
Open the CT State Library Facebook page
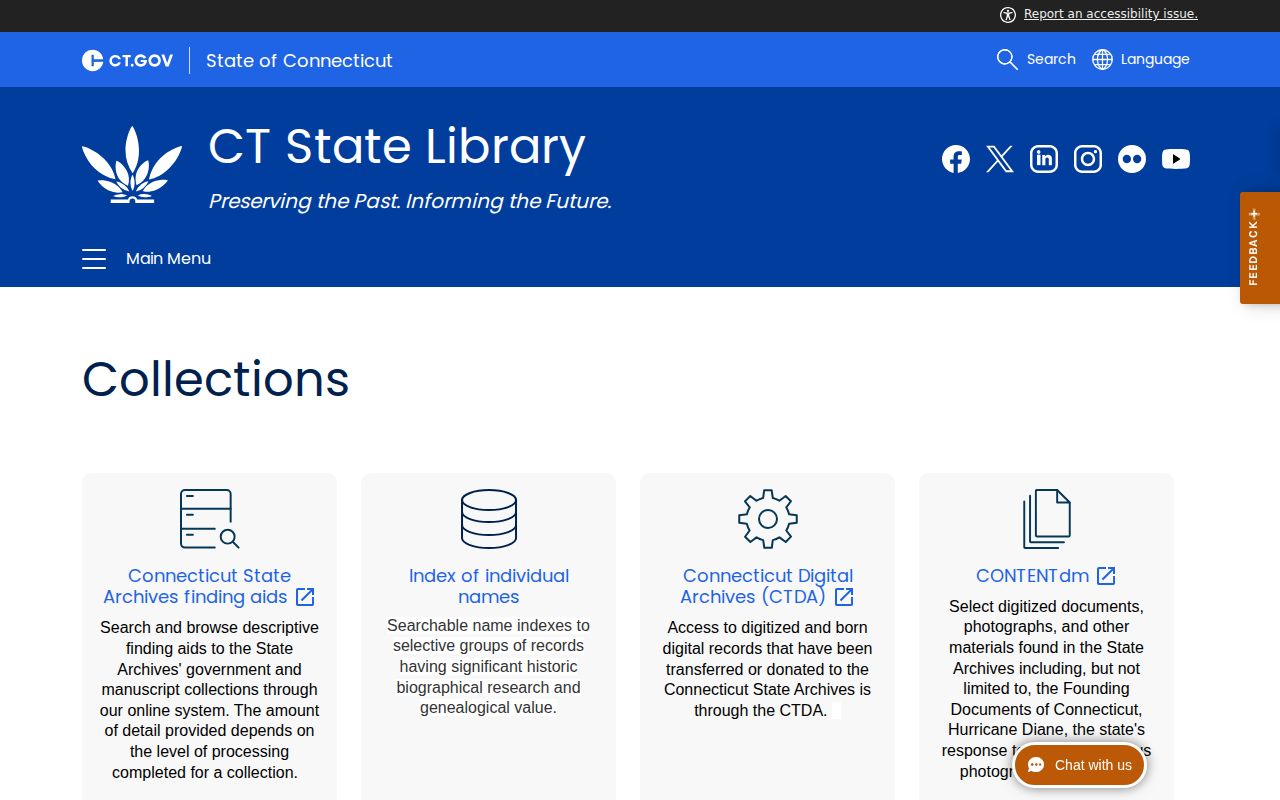(956, 159)
